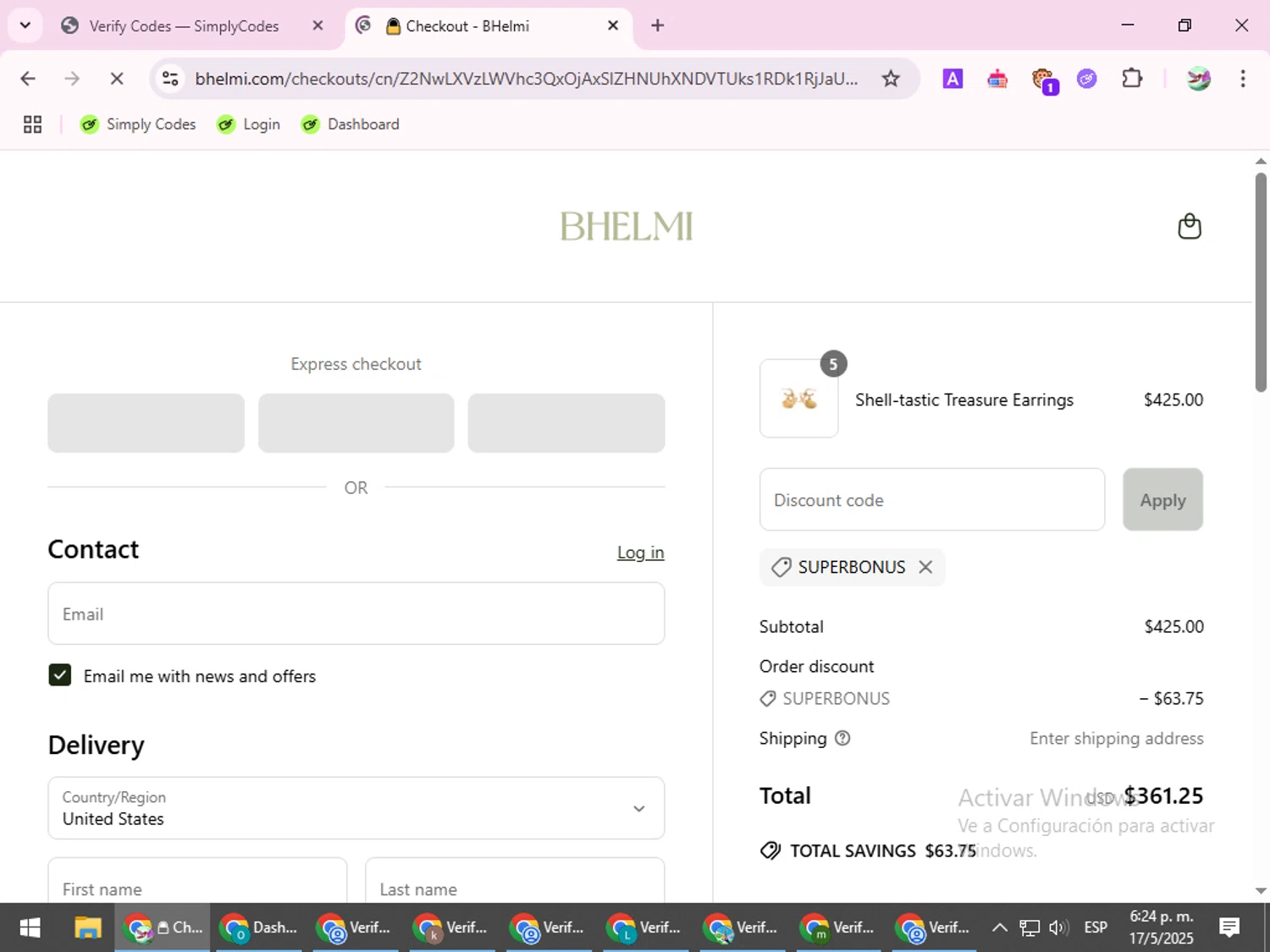Image resolution: width=1270 pixels, height=952 pixels.
Task: Switch to the Dash... Chrome taskbar window
Action: coord(259,927)
